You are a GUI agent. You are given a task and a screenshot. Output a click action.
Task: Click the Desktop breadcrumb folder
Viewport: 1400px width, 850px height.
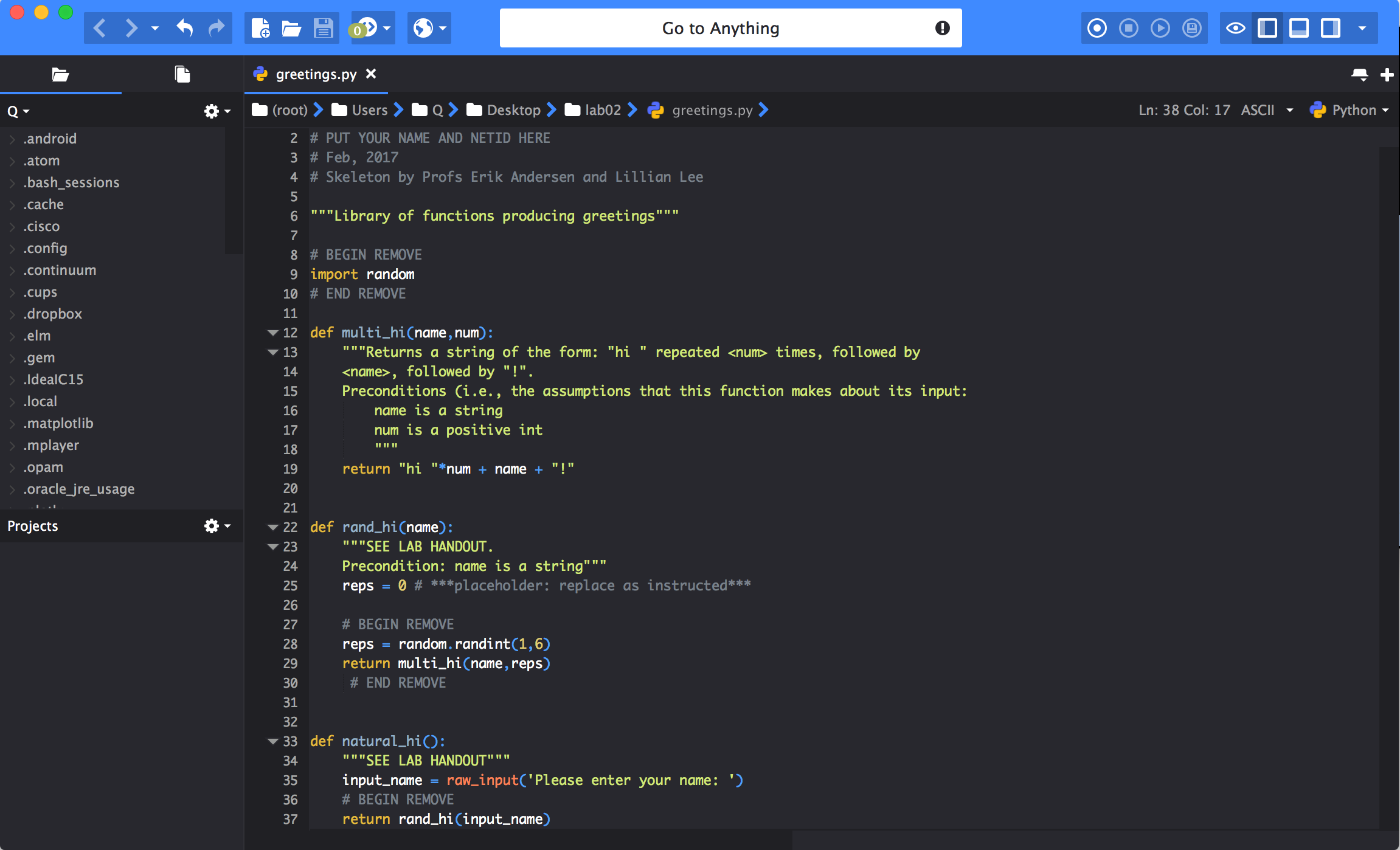pos(513,110)
